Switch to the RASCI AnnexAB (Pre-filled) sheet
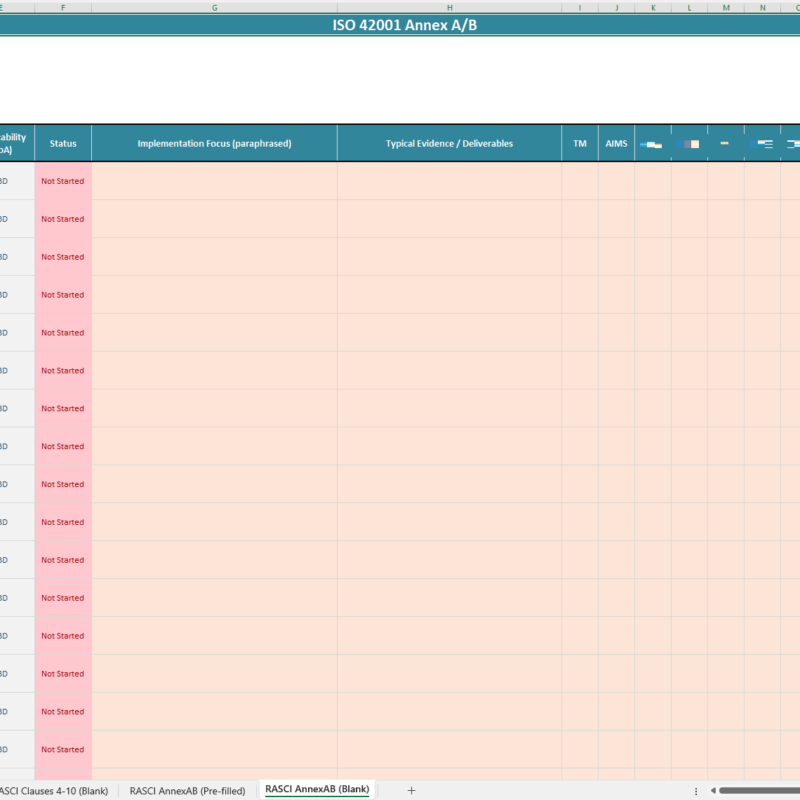800x800 pixels. [186, 790]
